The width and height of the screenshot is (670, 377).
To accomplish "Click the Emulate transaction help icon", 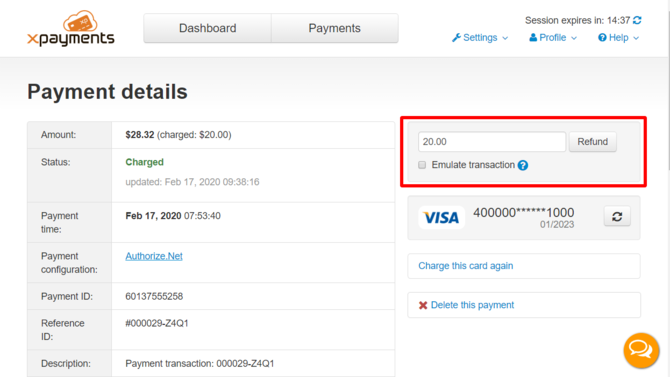I will pos(523,165).
